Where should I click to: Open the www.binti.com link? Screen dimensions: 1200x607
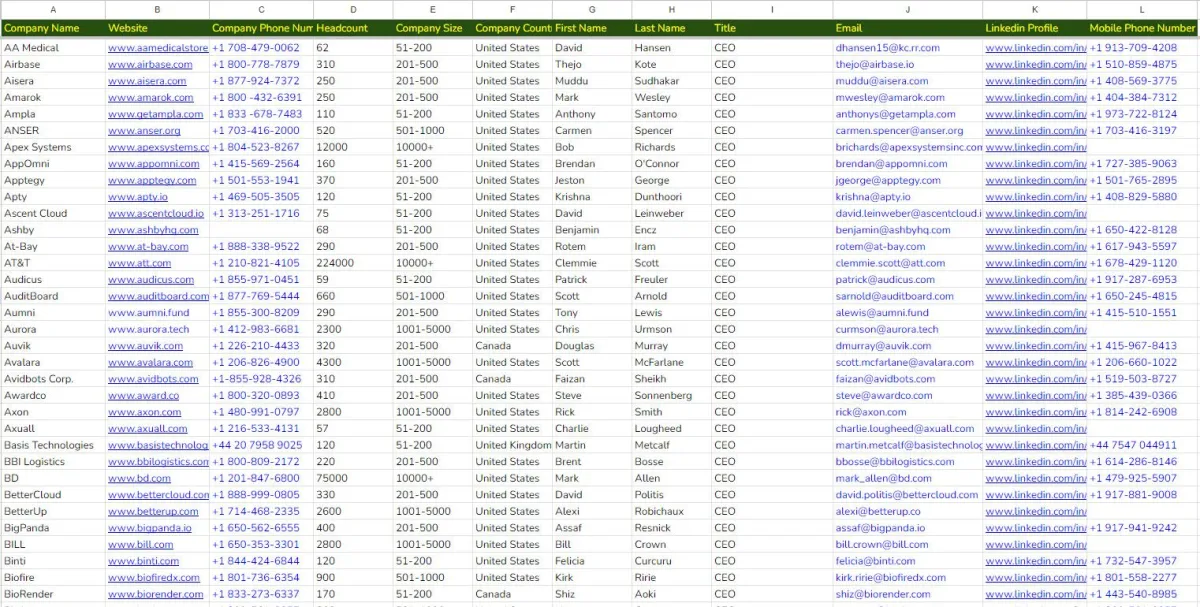[143, 561]
